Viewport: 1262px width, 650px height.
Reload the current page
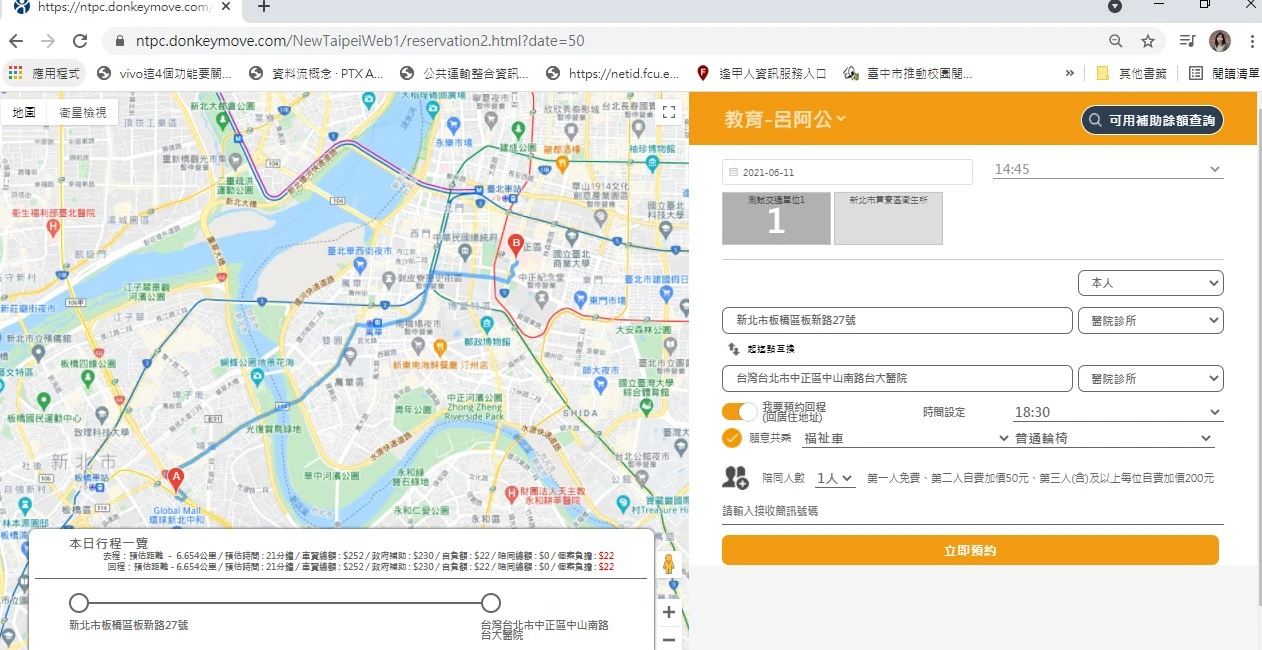(80, 41)
